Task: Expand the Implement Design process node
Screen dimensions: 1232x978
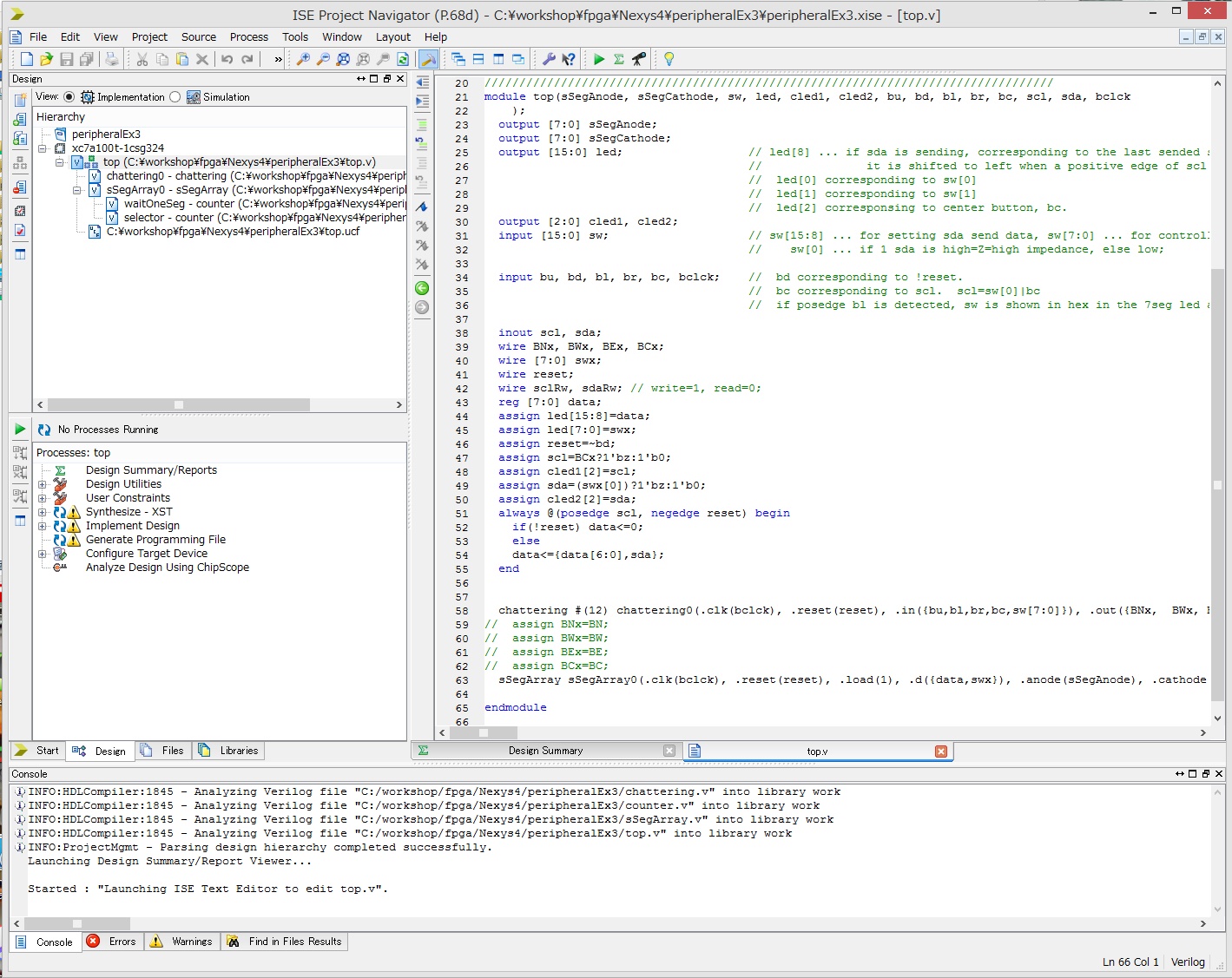Action: pos(42,526)
